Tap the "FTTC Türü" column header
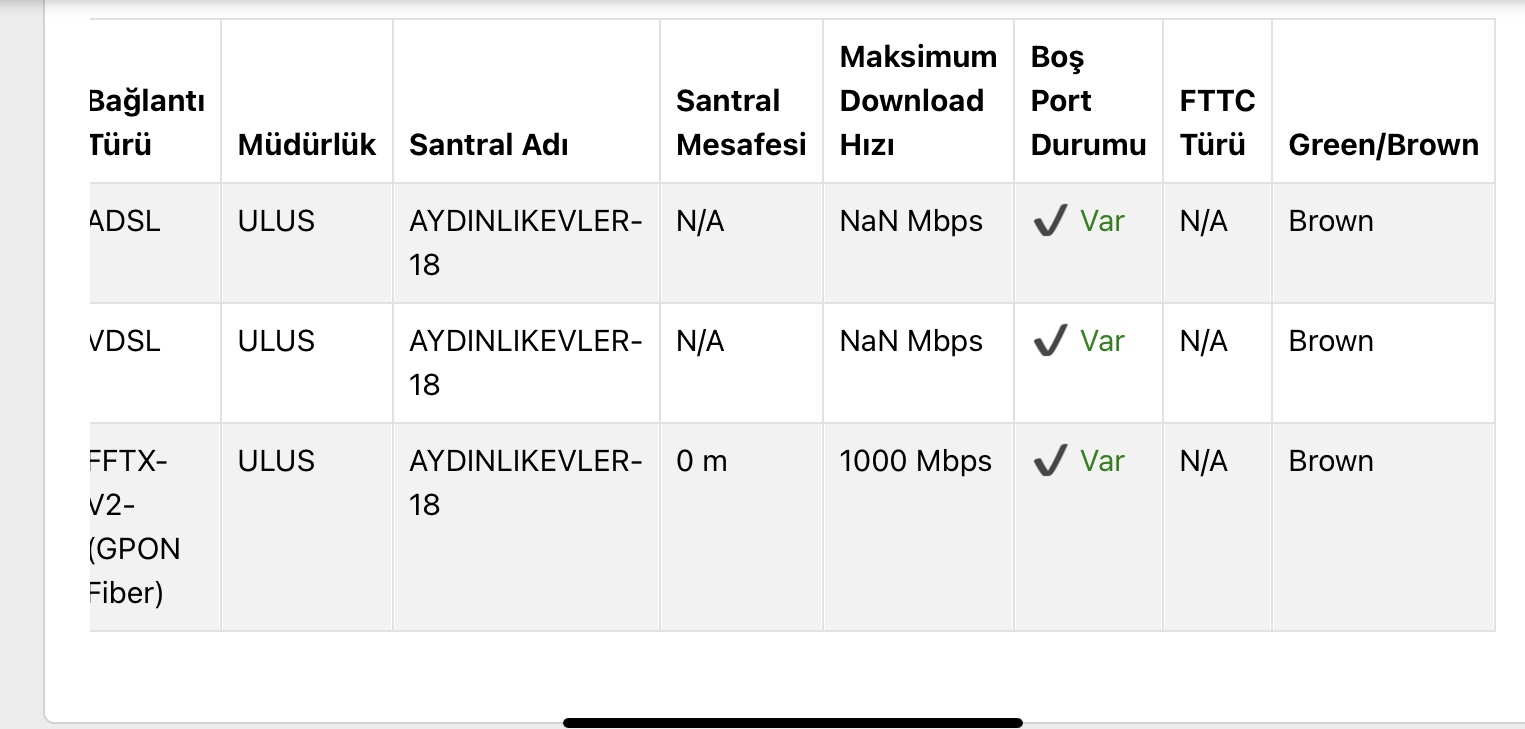This screenshot has width=1525, height=729. tap(1216, 123)
